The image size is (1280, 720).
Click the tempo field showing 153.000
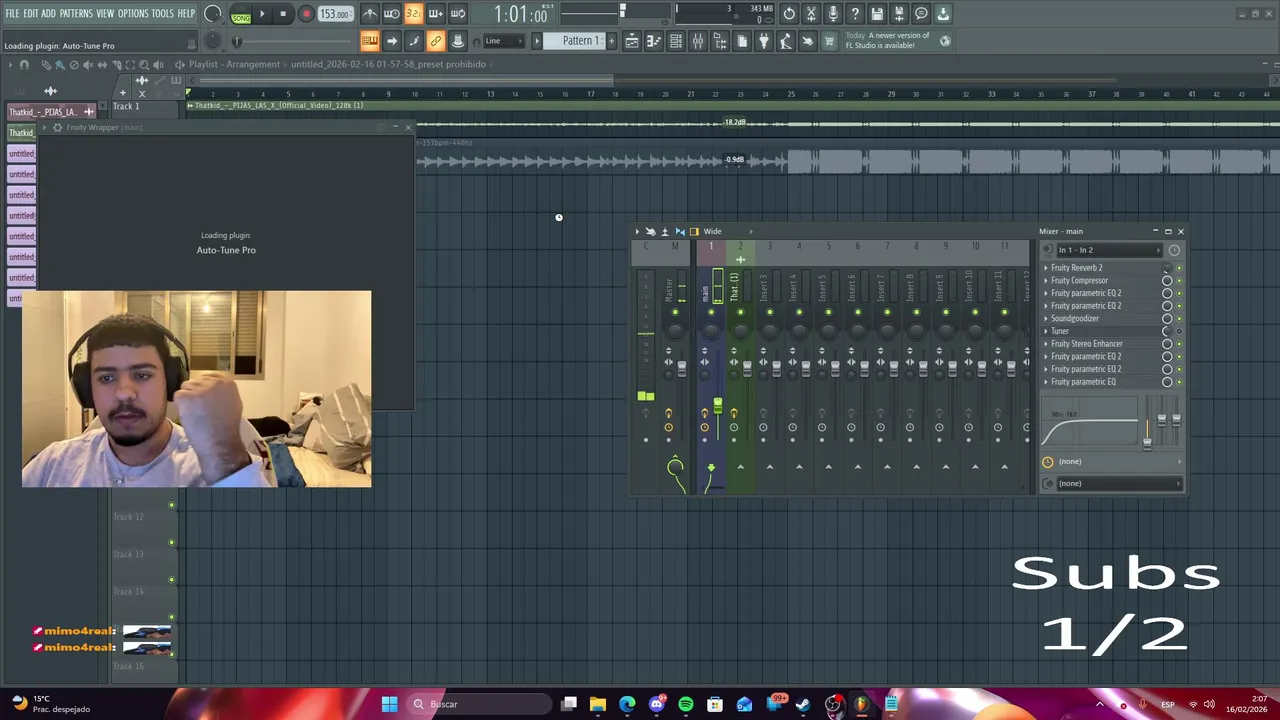(335, 14)
